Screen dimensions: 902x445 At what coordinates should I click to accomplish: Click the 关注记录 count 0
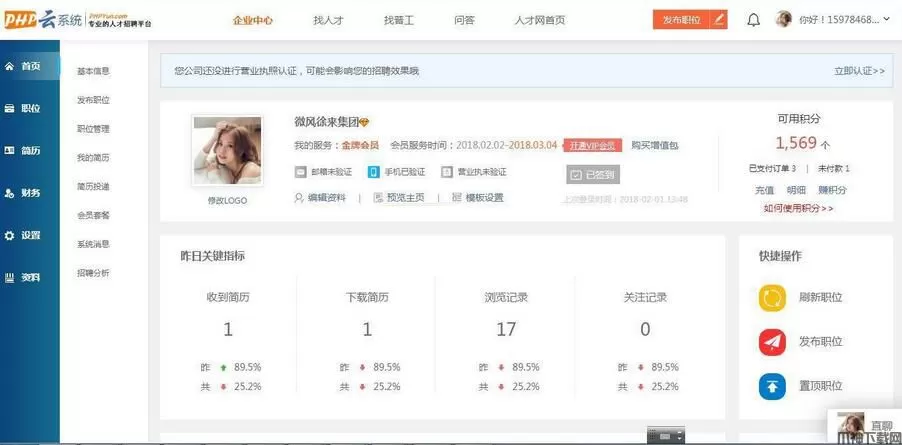[645, 329]
